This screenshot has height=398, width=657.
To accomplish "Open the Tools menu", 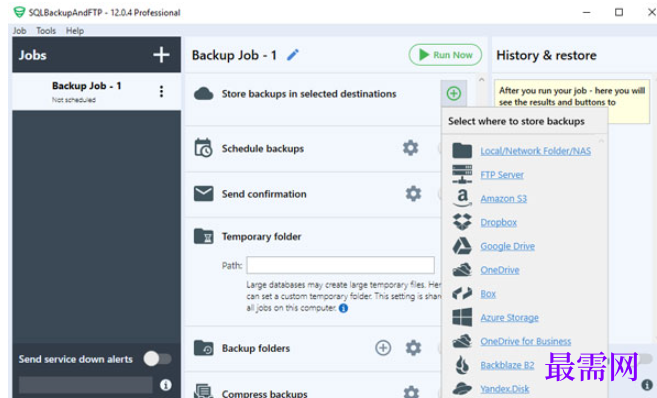I will pyautogui.click(x=46, y=31).
